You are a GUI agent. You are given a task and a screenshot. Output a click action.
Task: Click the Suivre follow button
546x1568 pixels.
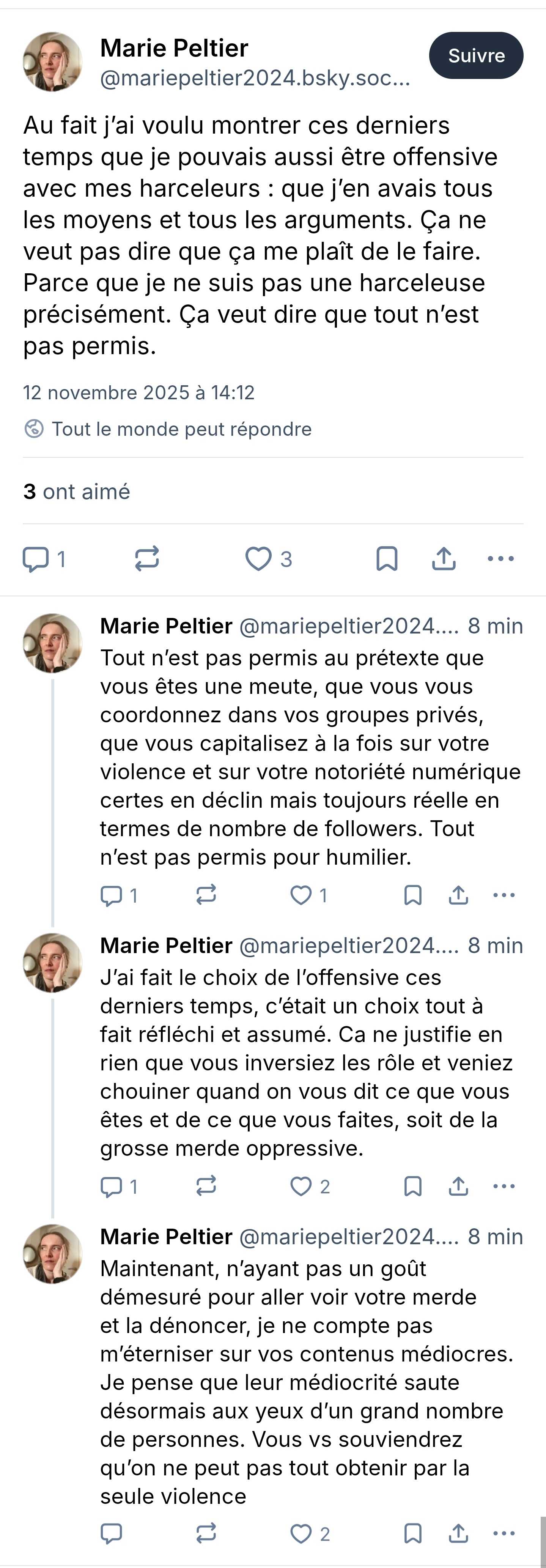(475, 55)
